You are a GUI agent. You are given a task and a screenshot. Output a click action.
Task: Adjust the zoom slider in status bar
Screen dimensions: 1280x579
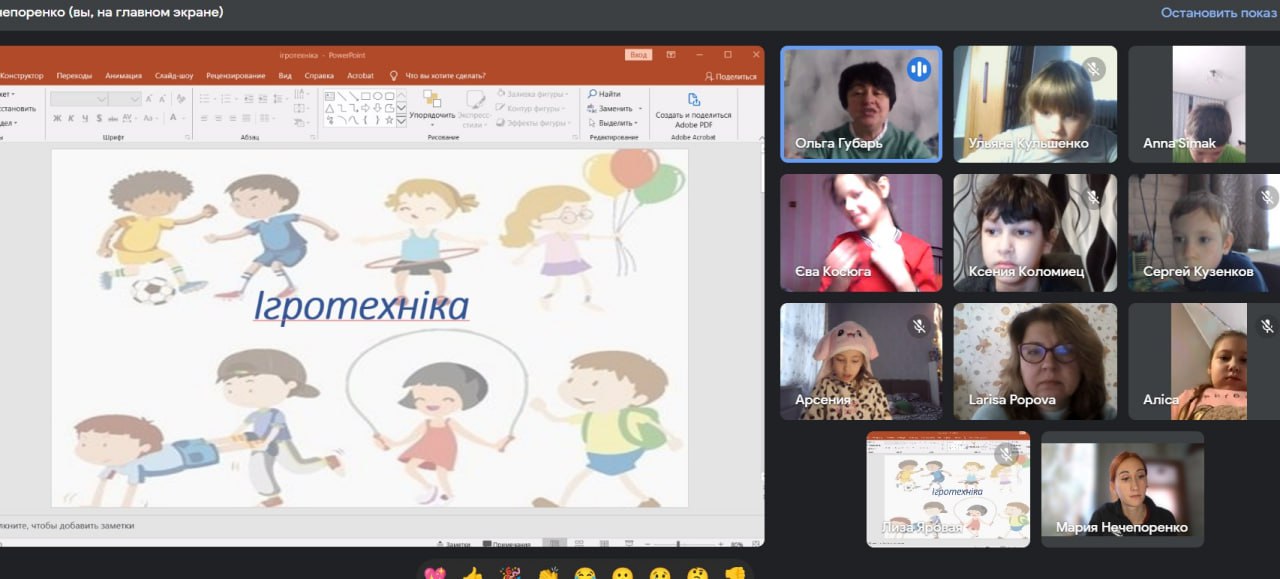pyautogui.click(x=679, y=544)
